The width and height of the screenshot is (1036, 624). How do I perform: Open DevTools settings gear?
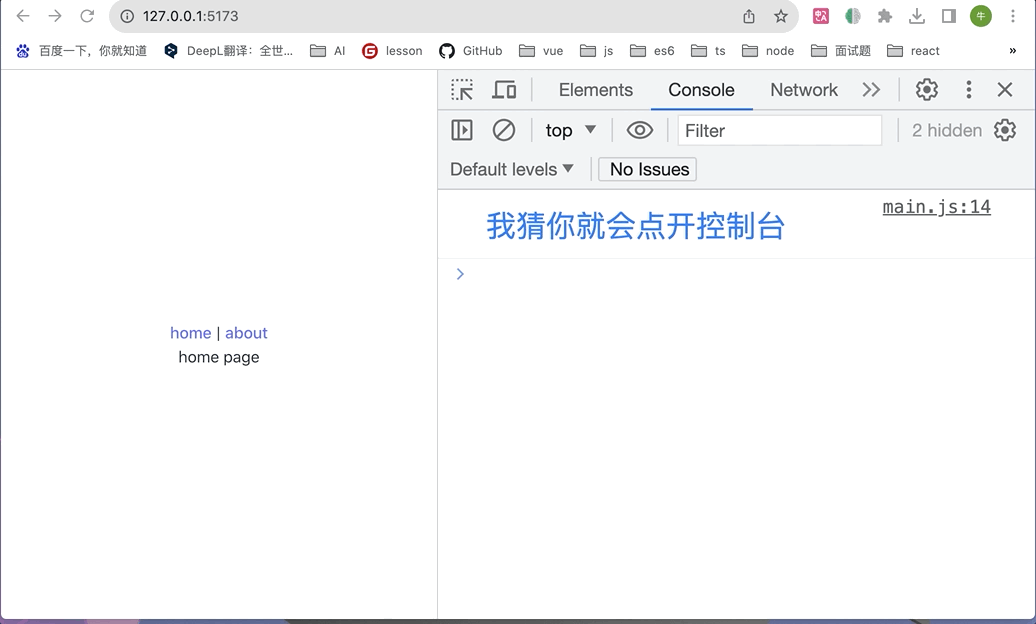point(926,89)
